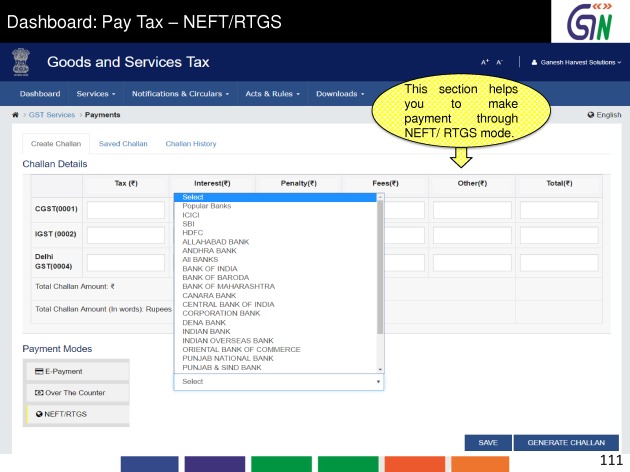Decrease font size with A- control

click(499, 62)
